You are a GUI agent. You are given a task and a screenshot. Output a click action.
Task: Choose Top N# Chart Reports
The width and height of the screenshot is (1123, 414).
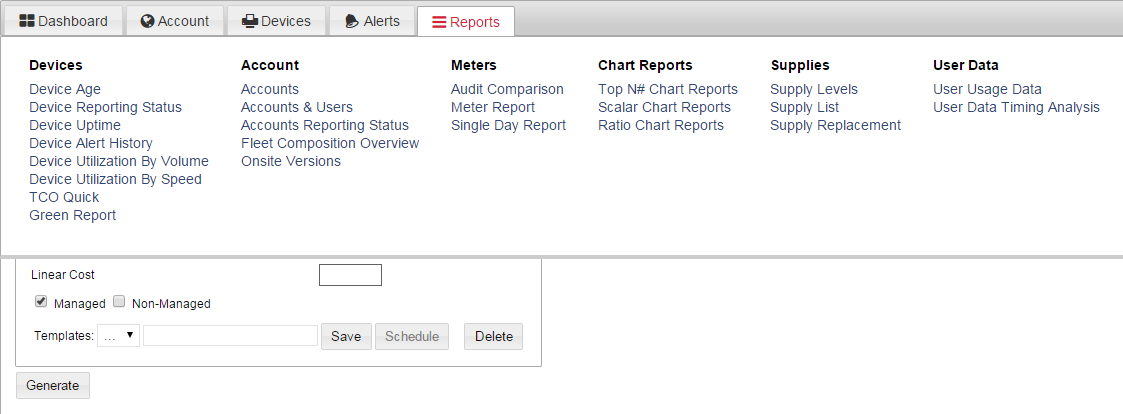tap(668, 90)
